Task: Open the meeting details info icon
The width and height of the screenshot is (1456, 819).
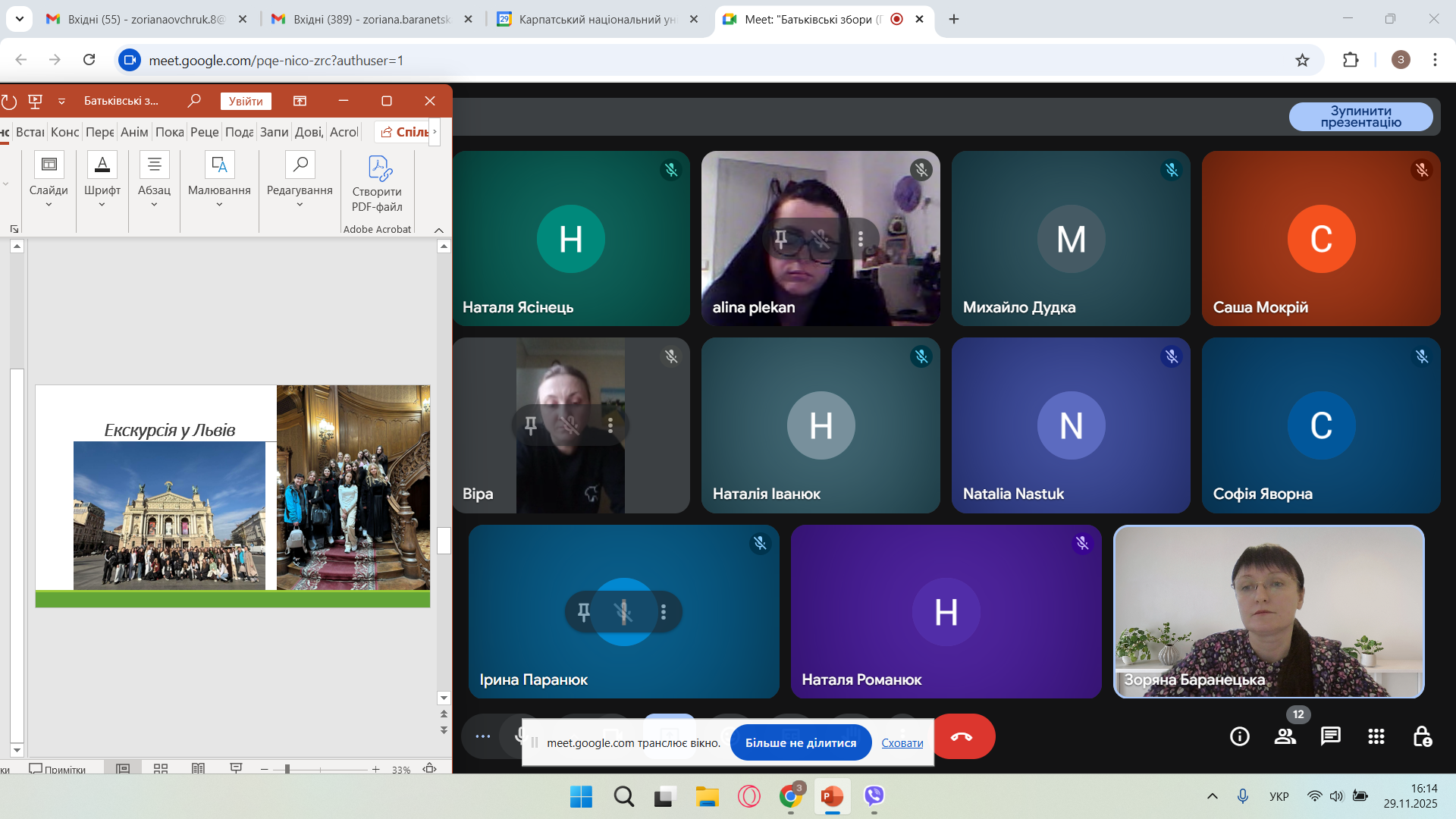Action: (x=1240, y=736)
